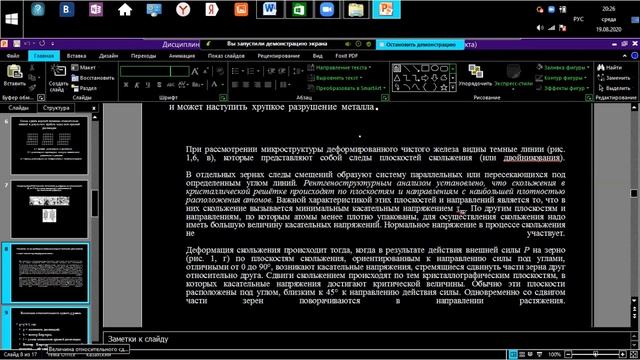Viewport: 640px width, 360px height.
Task: Click Остановить демонстрацию button
Action: coord(420,44)
